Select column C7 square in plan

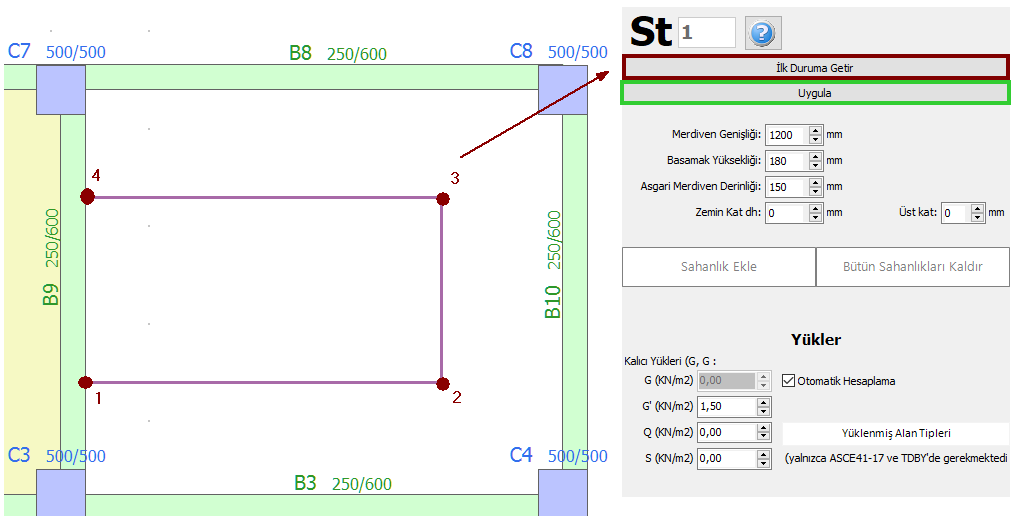pos(61,90)
